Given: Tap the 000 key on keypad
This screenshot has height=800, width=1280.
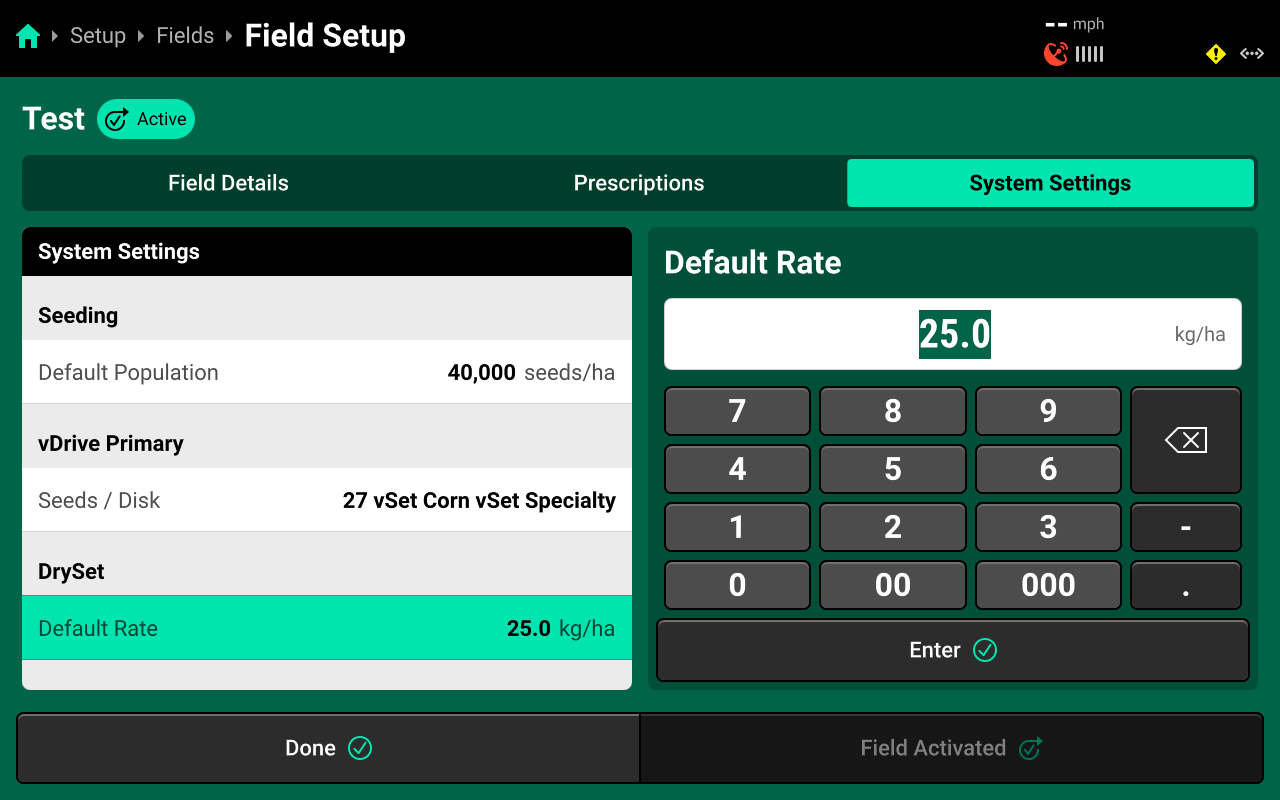Looking at the screenshot, I should pyautogui.click(x=1048, y=585).
